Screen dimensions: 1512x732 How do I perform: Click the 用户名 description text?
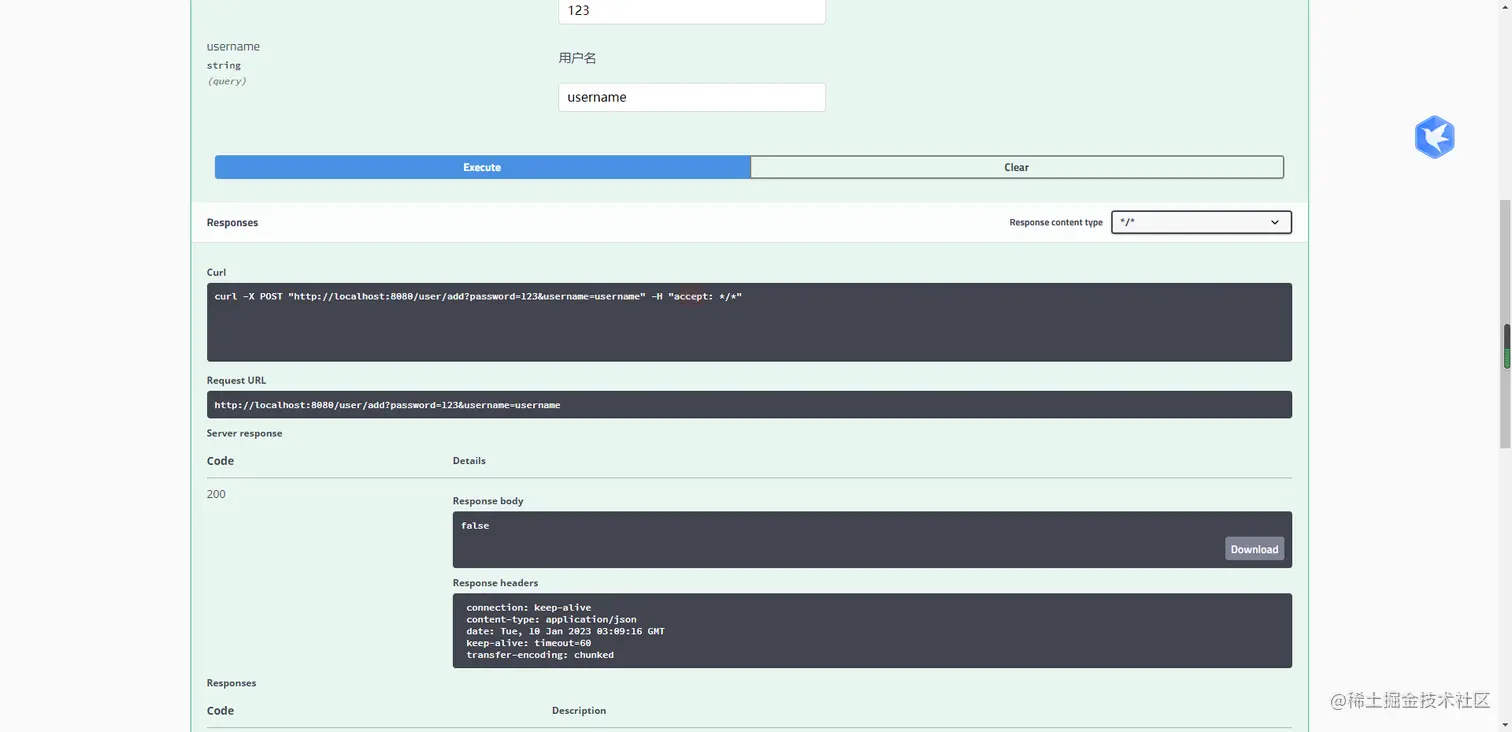pyautogui.click(x=577, y=58)
